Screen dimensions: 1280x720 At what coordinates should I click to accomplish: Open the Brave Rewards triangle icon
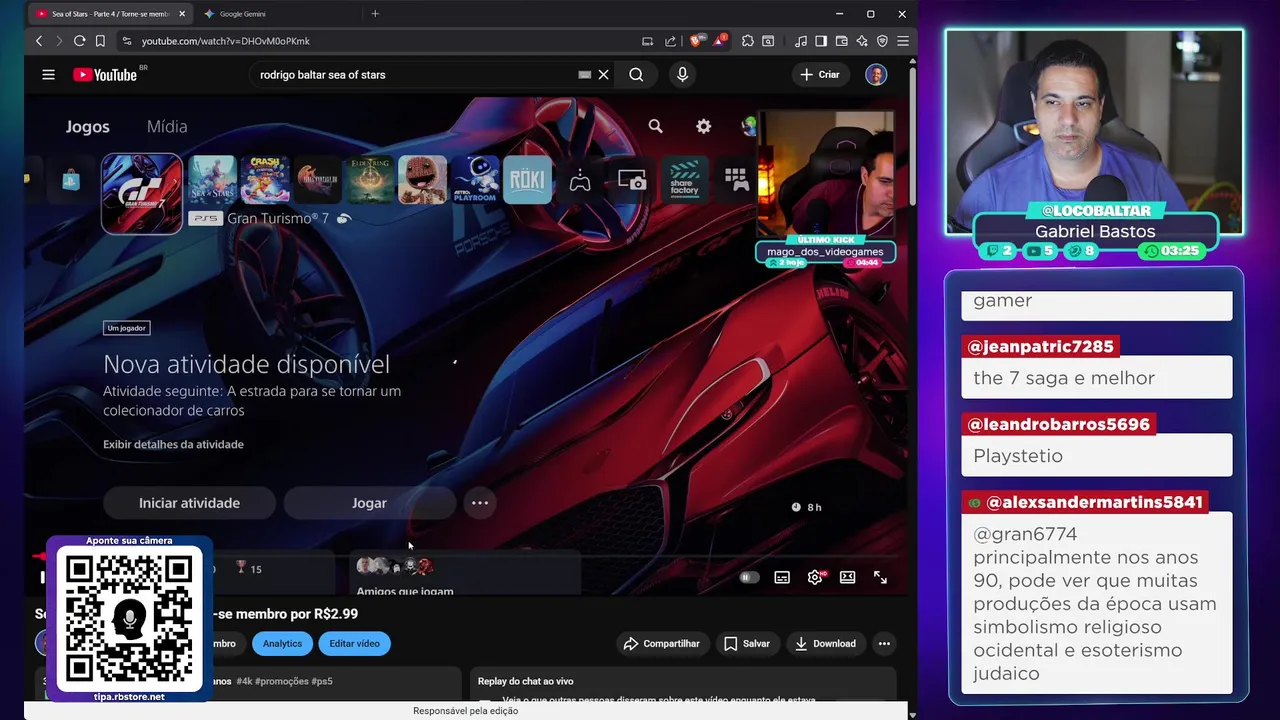(719, 41)
